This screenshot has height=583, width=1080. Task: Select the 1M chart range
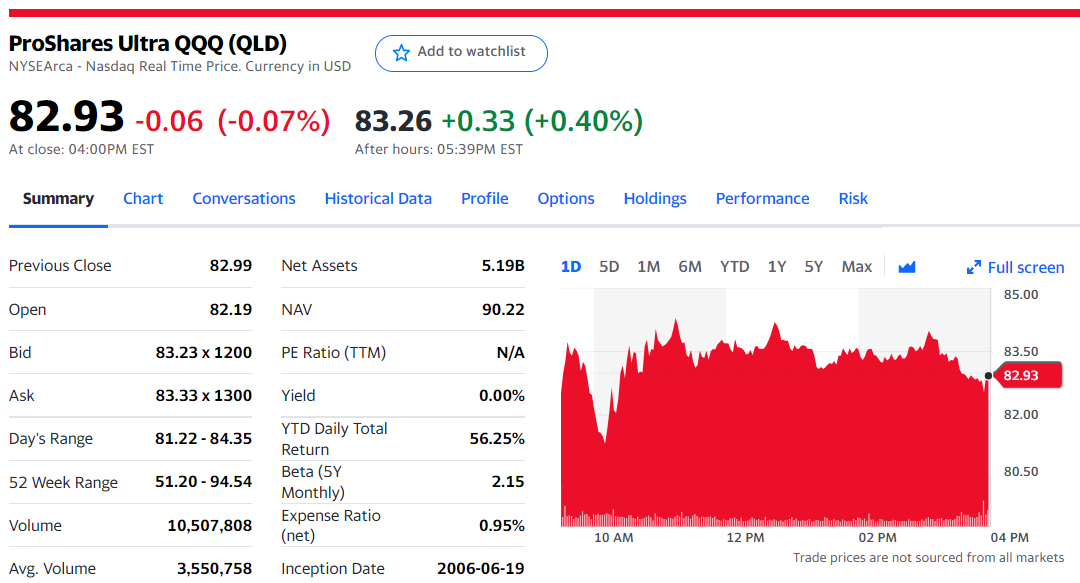[x=648, y=267]
